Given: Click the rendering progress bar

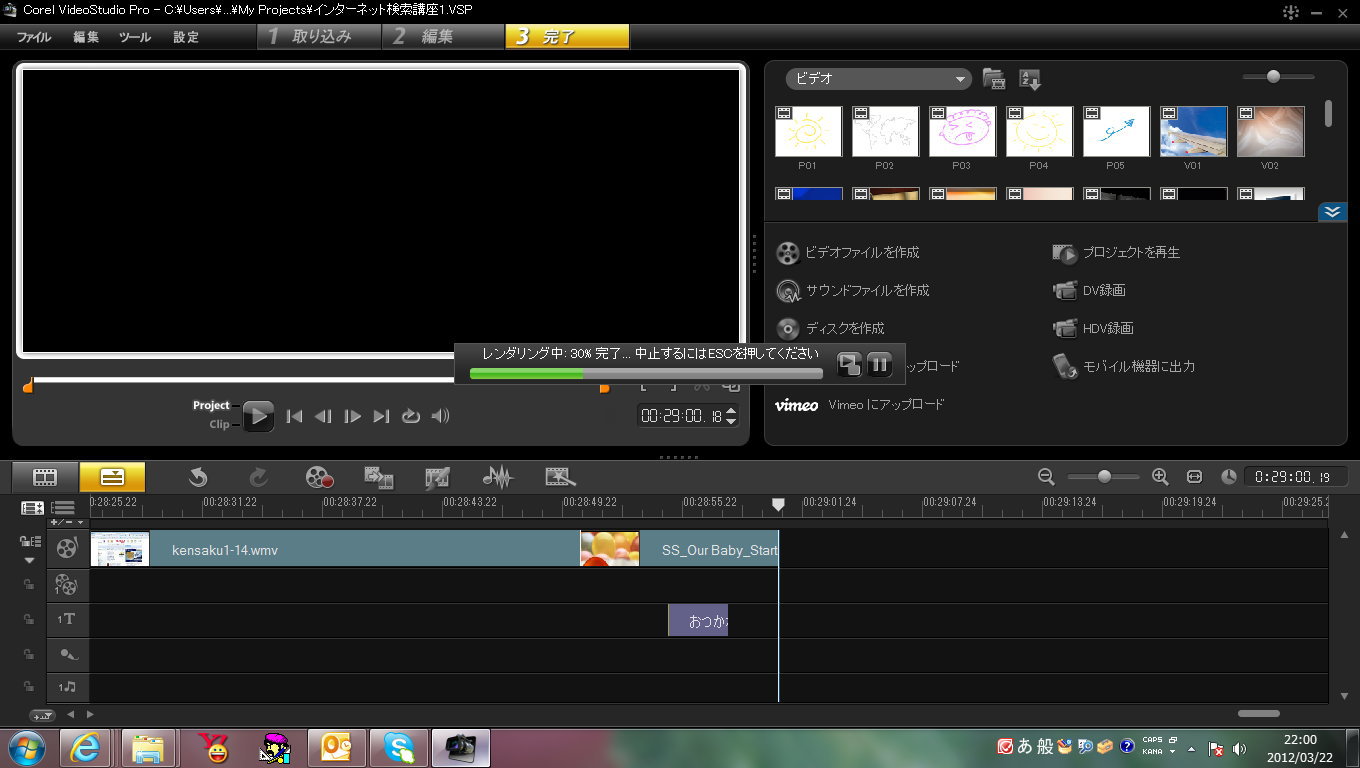Looking at the screenshot, I should [x=646, y=373].
